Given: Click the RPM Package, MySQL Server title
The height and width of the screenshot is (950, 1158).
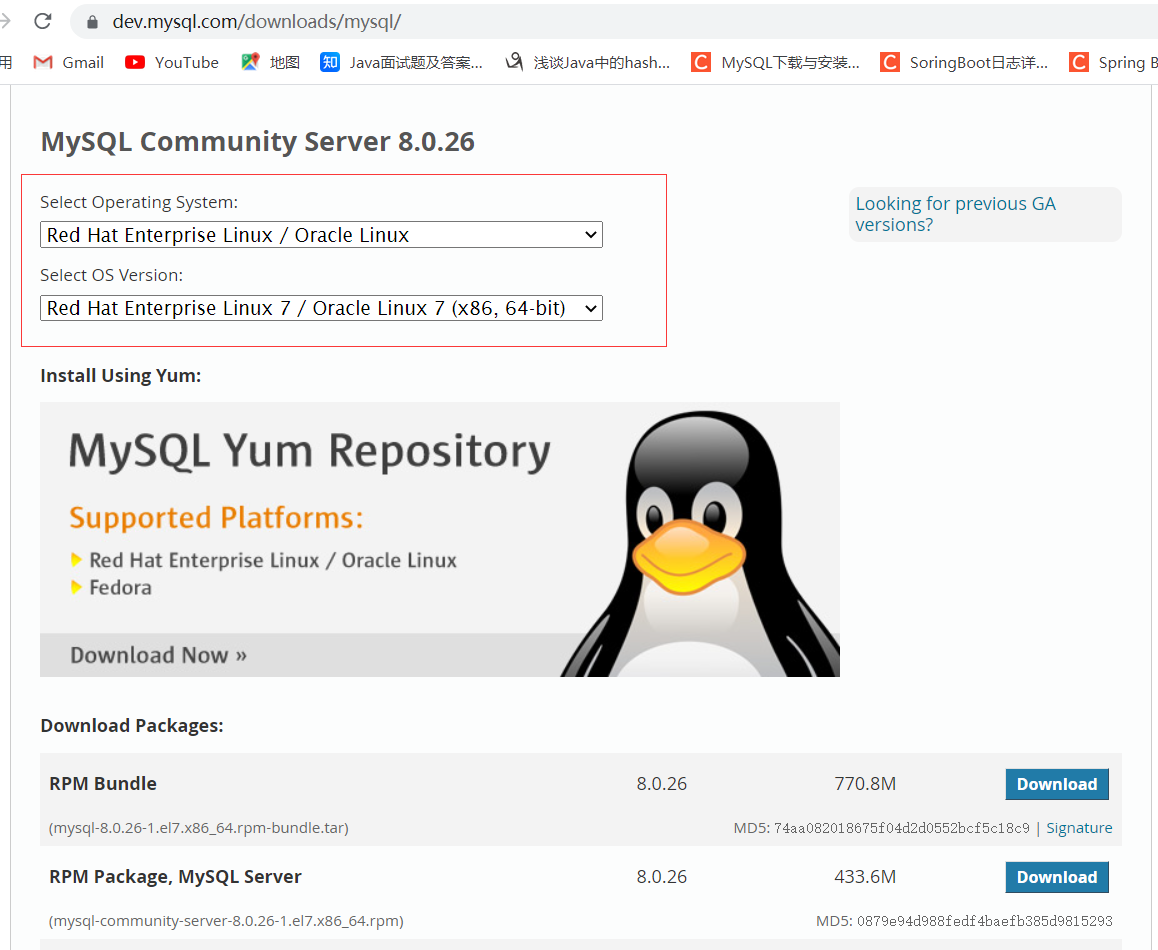Looking at the screenshot, I should tap(175, 877).
